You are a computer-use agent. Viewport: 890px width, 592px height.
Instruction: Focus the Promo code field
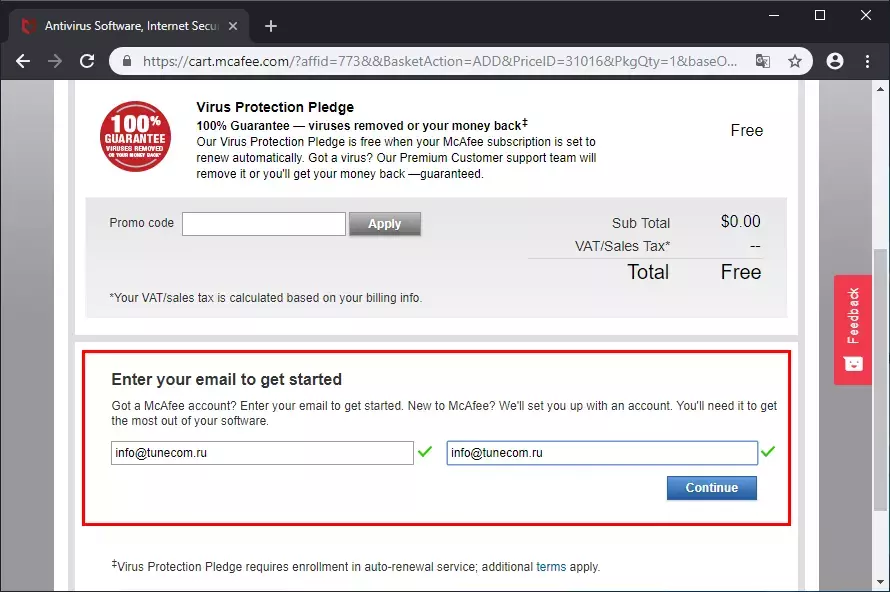coord(264,224)
